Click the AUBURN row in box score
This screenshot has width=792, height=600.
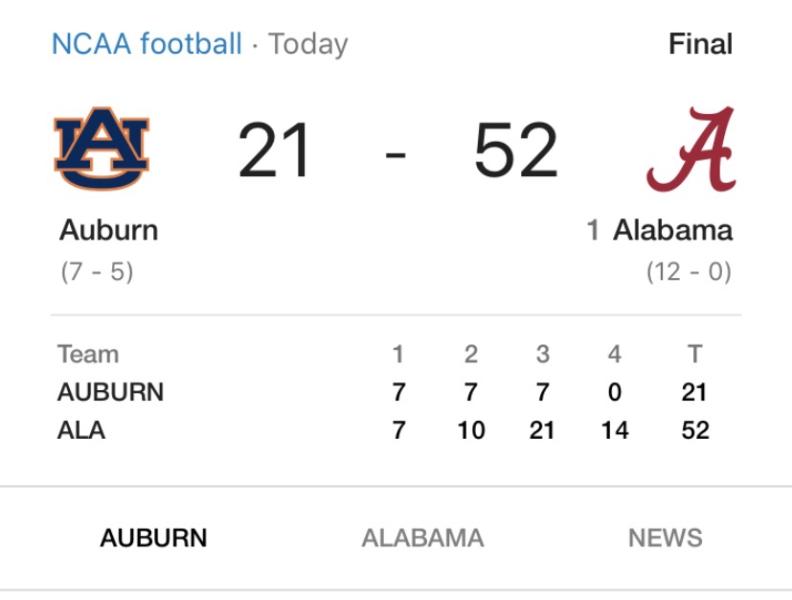click(x=383, y=392)
